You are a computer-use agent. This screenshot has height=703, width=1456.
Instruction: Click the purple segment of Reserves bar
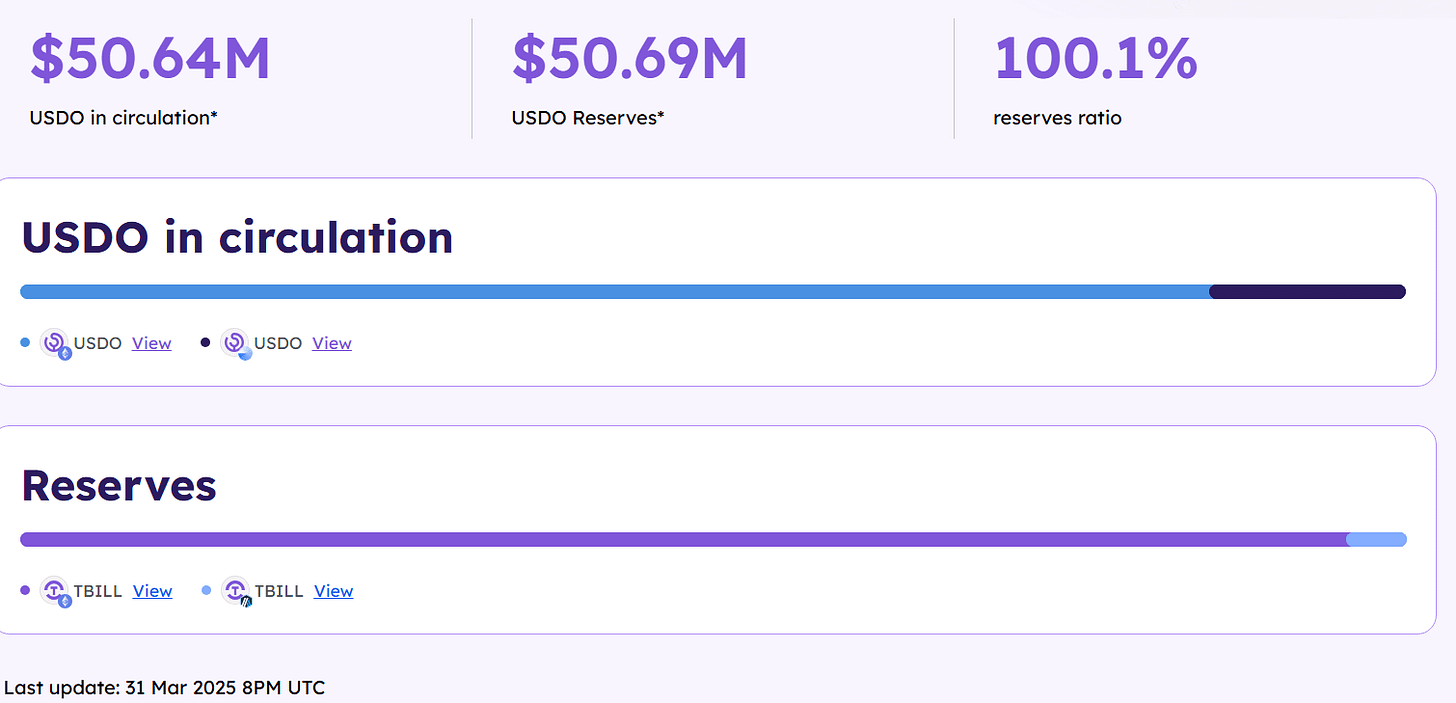click(684, 540)
